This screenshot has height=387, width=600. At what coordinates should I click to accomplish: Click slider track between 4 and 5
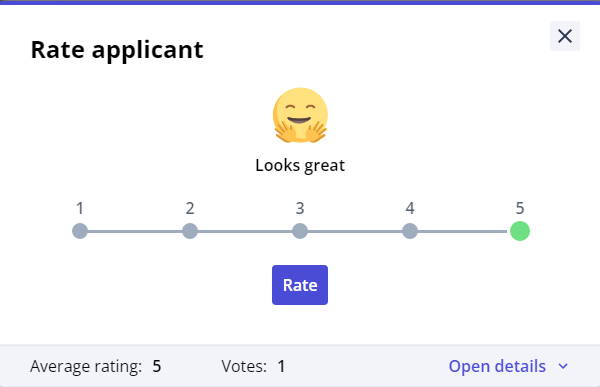tap(464, 231)
